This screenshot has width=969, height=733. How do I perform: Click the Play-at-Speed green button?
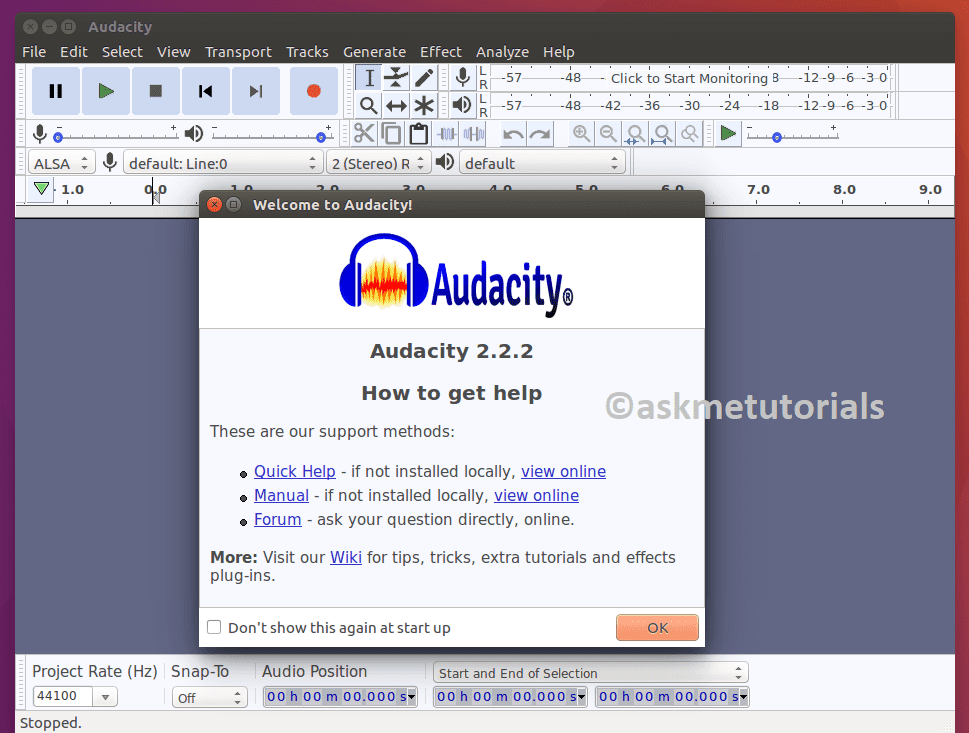[x=729, y=133]
